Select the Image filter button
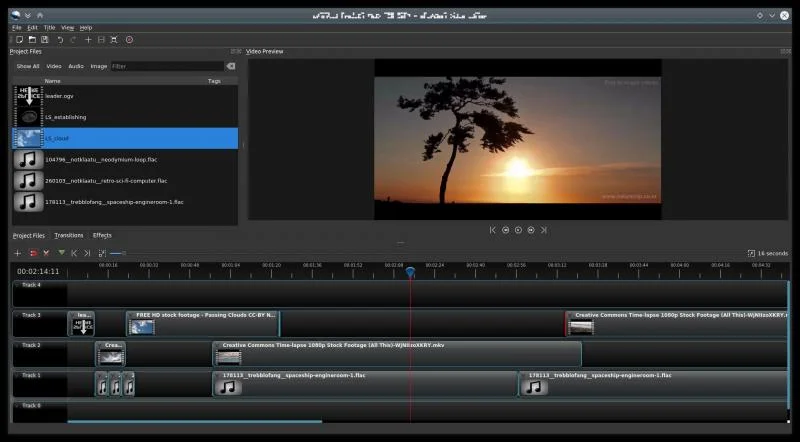 tap(98, 66)
